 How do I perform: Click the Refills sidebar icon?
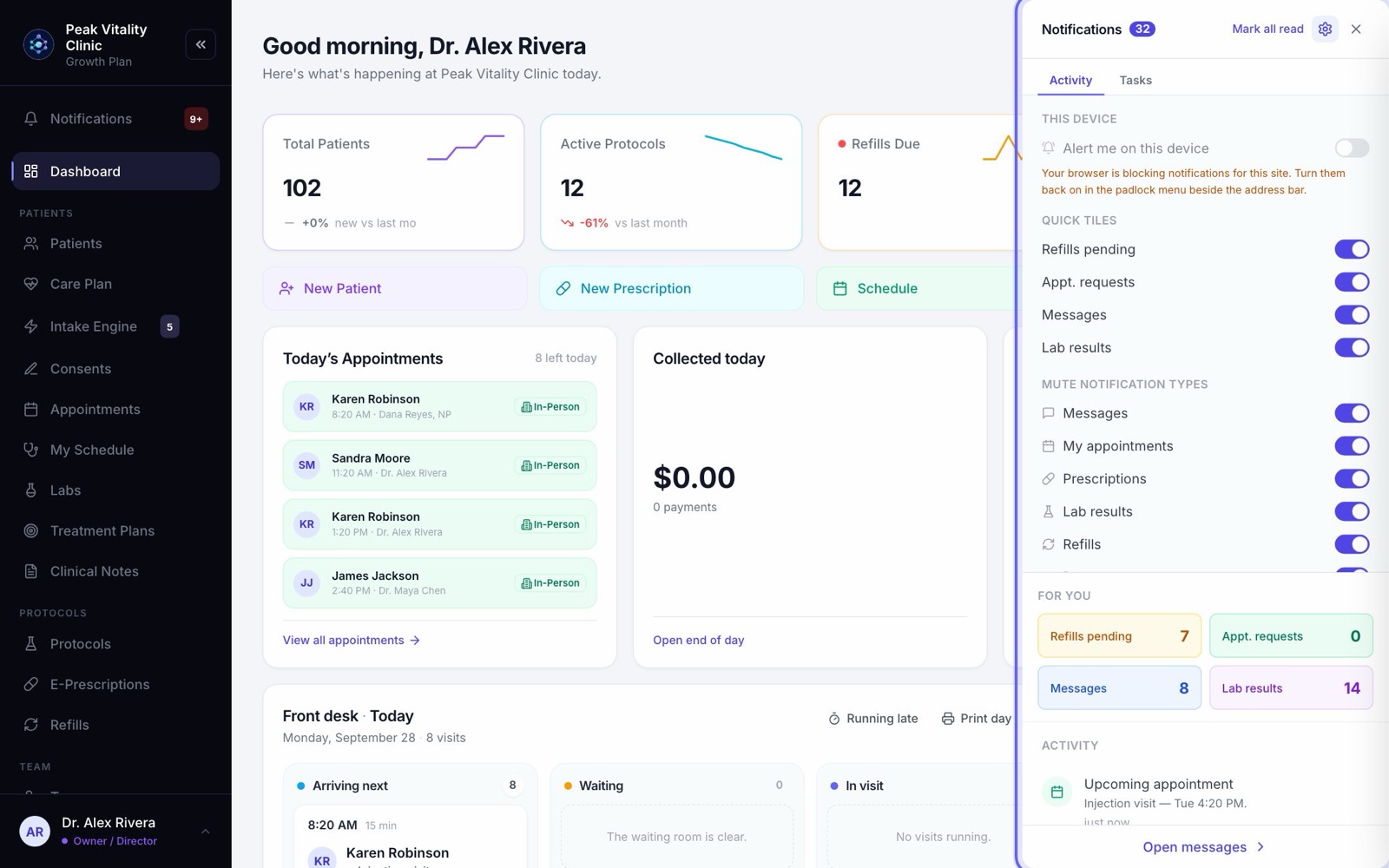coord(31,725)
